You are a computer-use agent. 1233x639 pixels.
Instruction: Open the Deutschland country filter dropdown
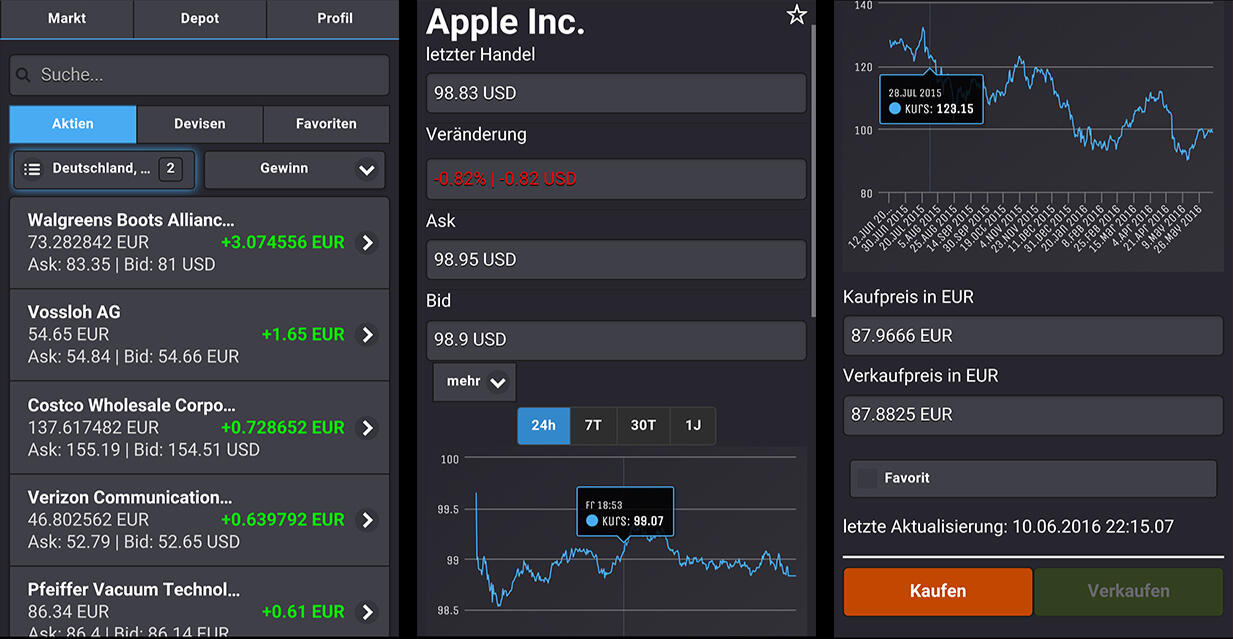103,170
